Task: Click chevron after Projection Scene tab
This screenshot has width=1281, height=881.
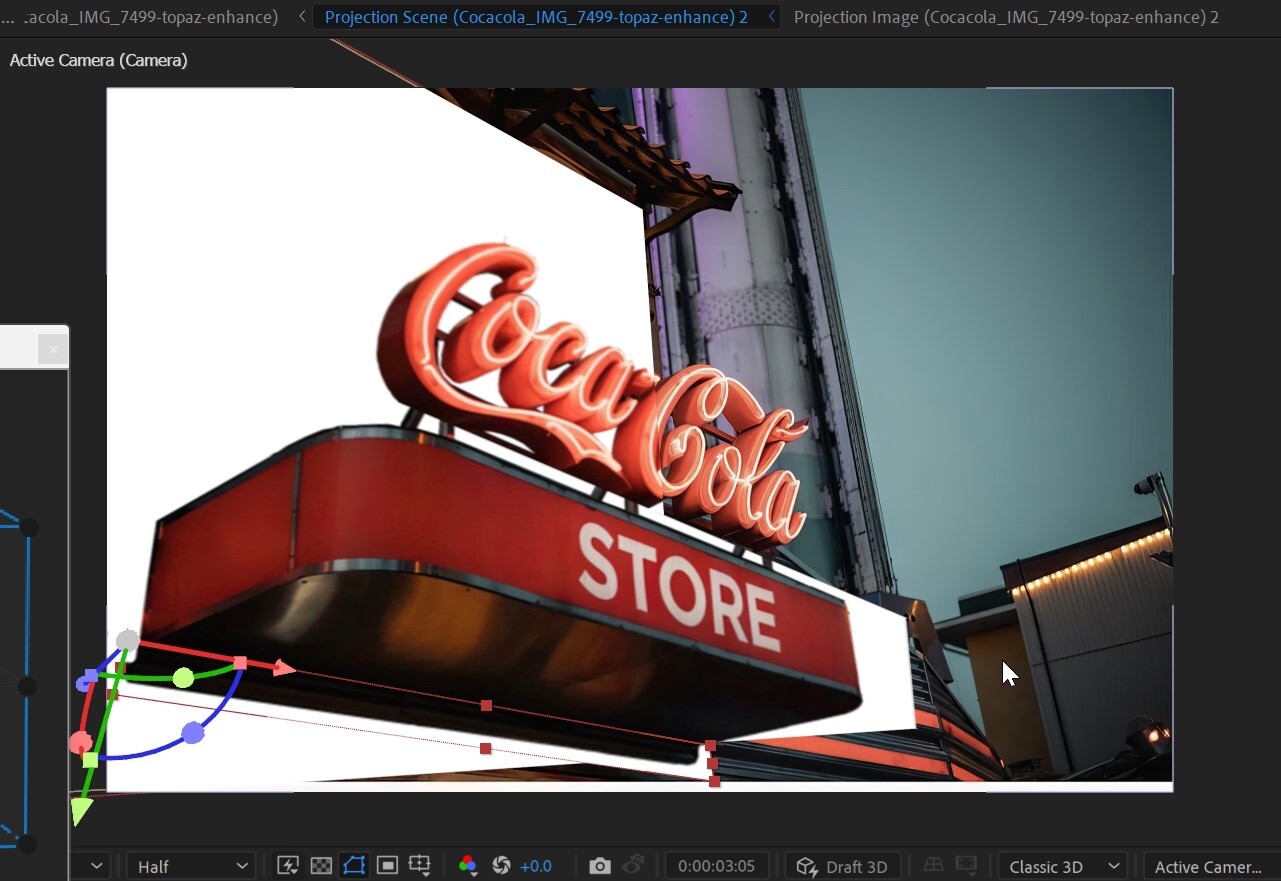Action: [x=771, y=17]
